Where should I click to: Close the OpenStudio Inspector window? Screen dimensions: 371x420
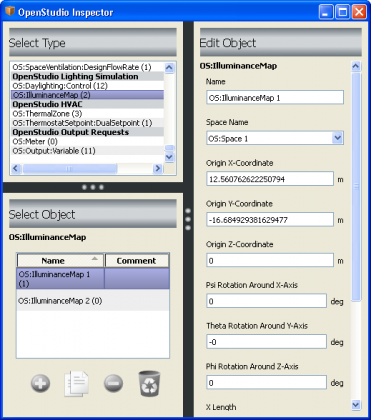pyautogui.click(x=359, y=12)
